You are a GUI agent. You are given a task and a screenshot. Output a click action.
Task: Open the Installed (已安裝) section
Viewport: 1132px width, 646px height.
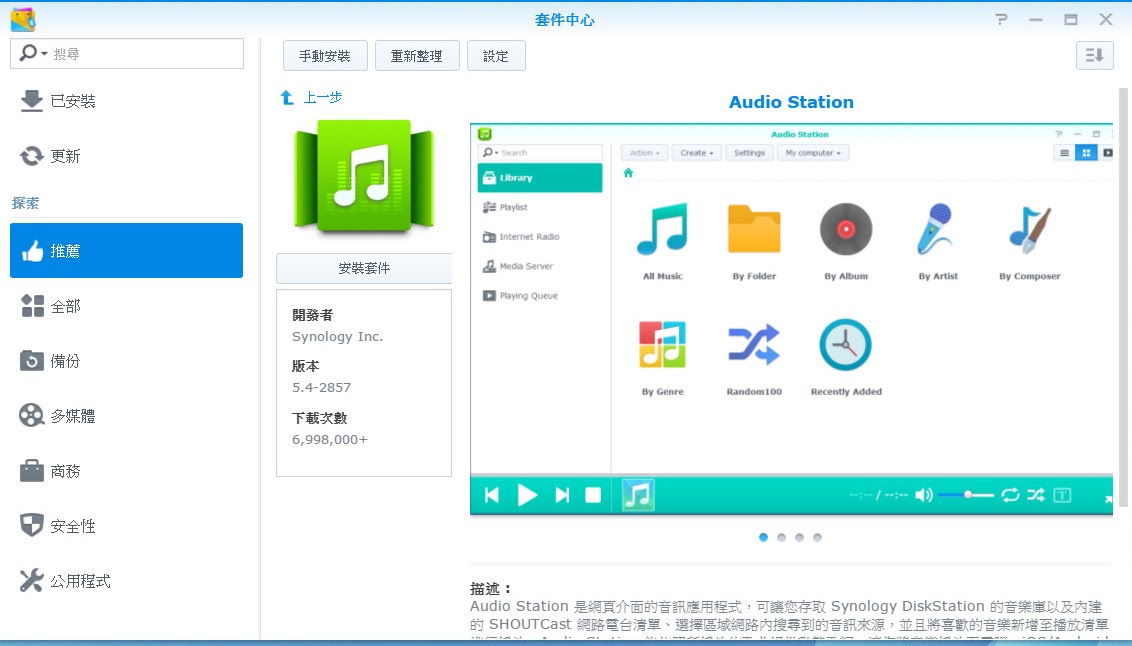coord(126,101)
